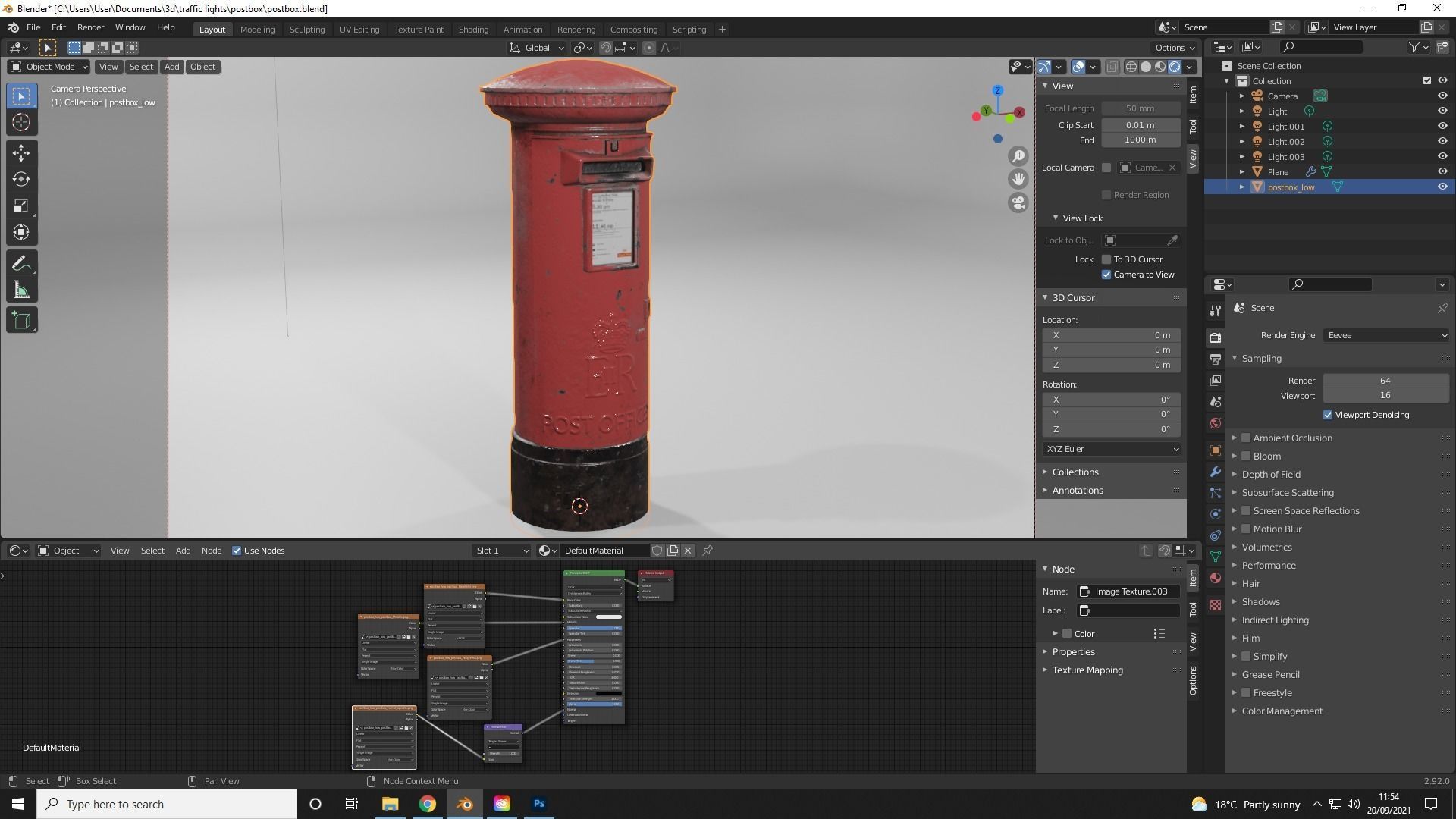Open the Output properties tab
Screen dimensions: 1456x819
coord(1216,359)
